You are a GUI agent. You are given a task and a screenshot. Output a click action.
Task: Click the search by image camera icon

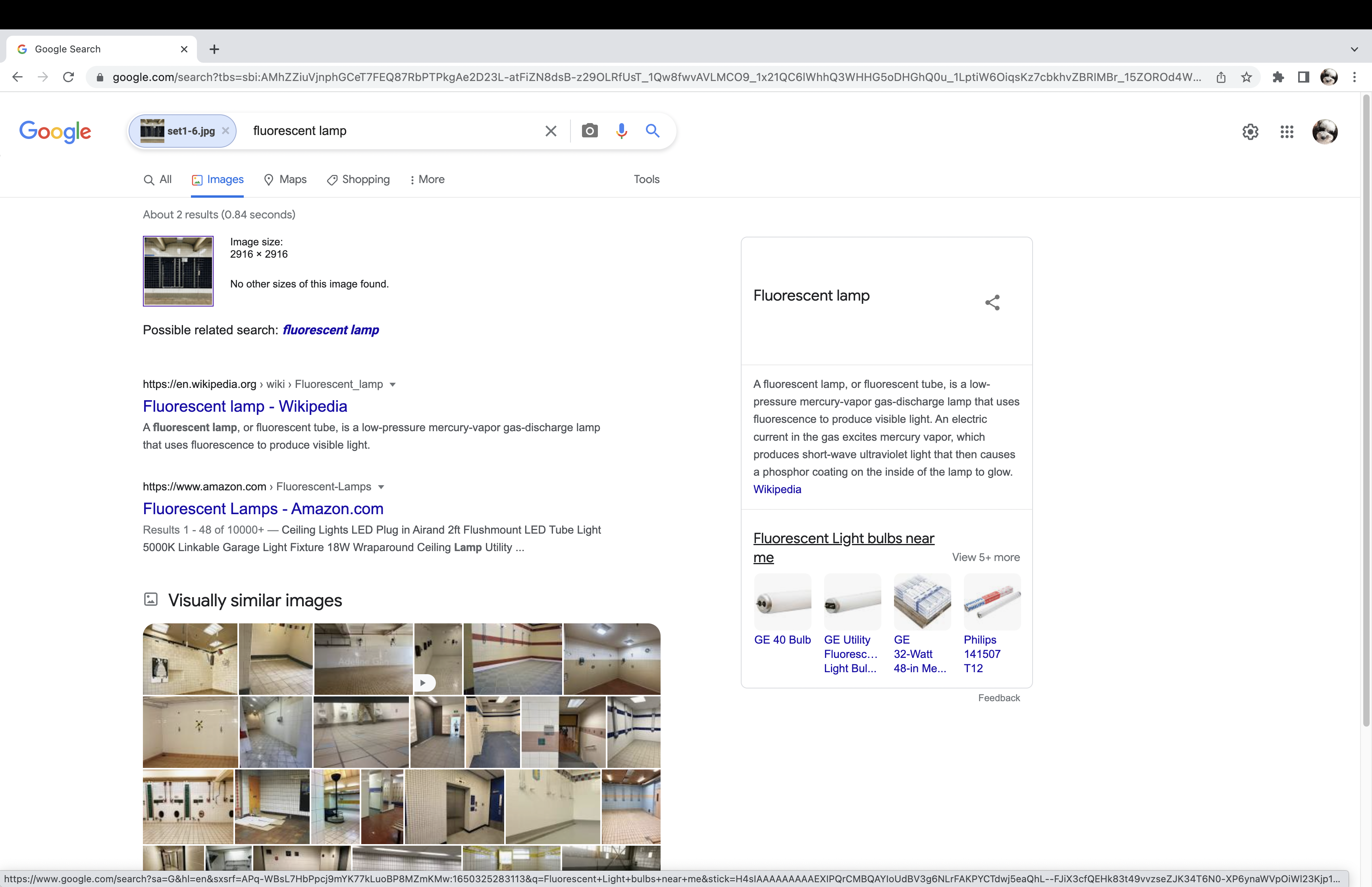590,131
